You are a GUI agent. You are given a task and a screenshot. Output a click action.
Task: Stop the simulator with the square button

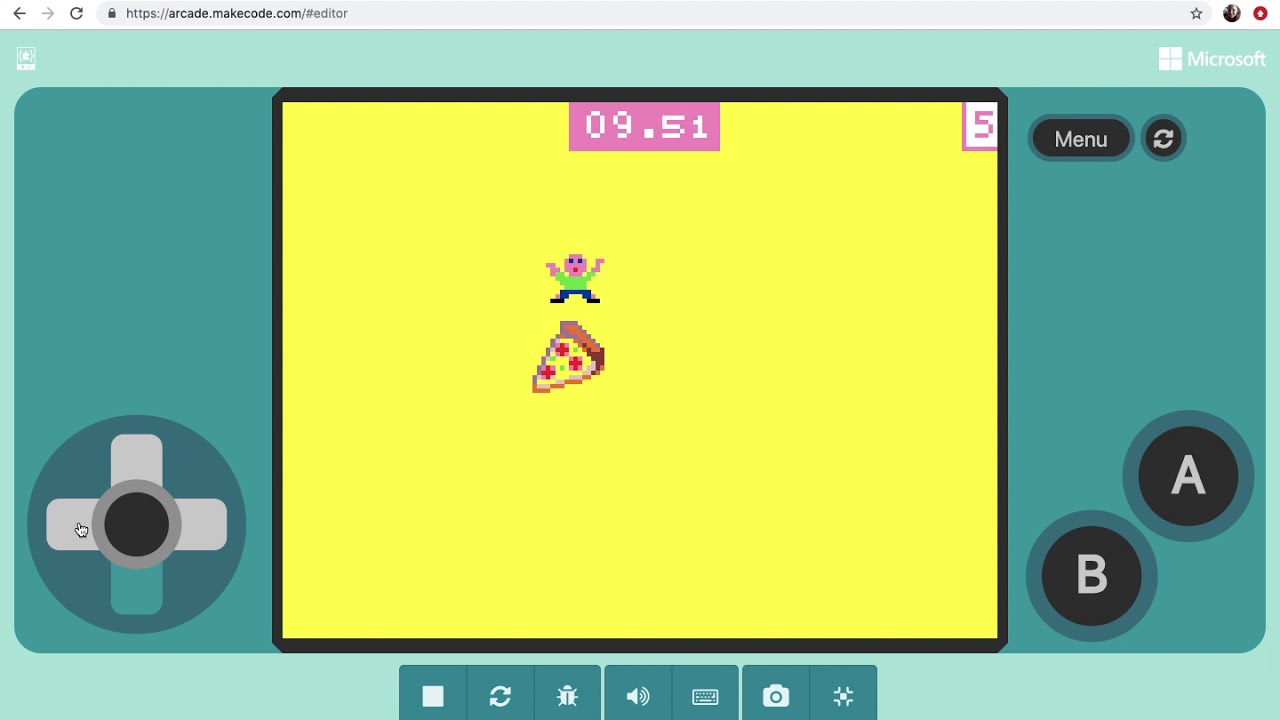click(433, 695)
